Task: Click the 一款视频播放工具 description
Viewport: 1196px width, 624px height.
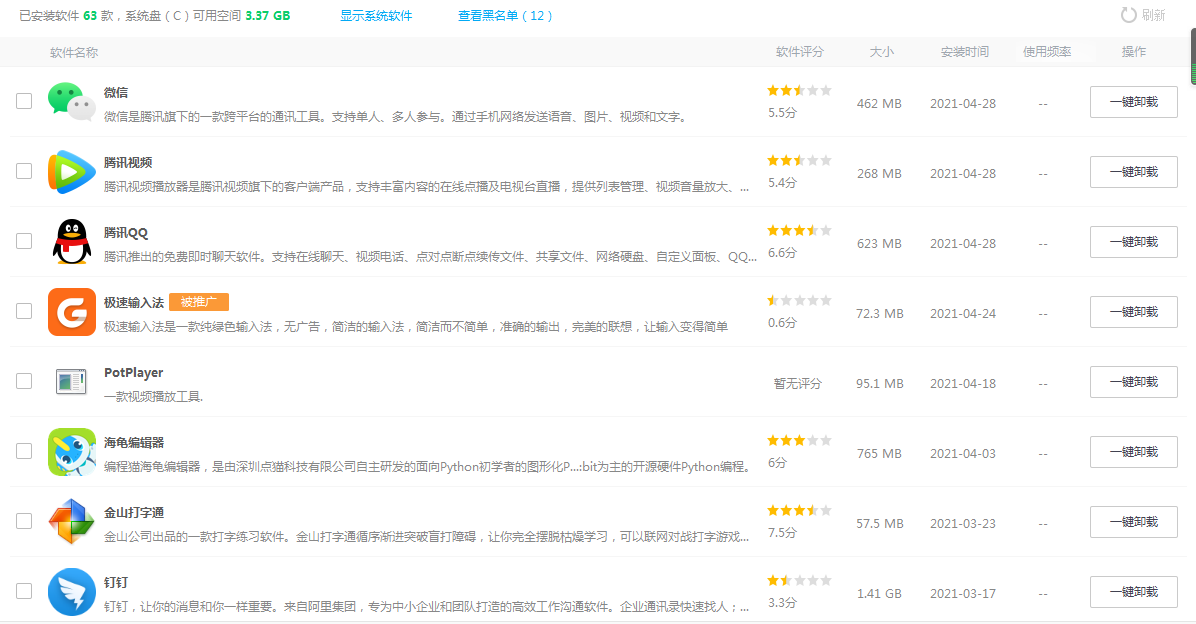Action: pos(153,397)
